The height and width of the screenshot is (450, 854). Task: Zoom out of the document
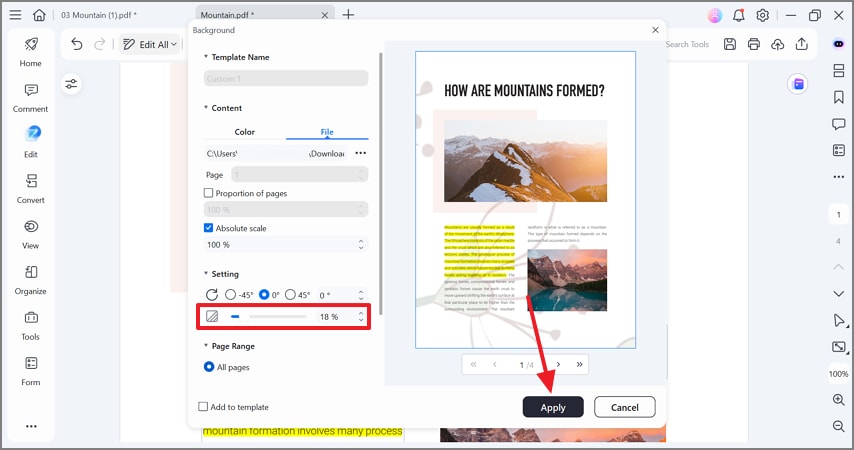click(x=839, y=426)
